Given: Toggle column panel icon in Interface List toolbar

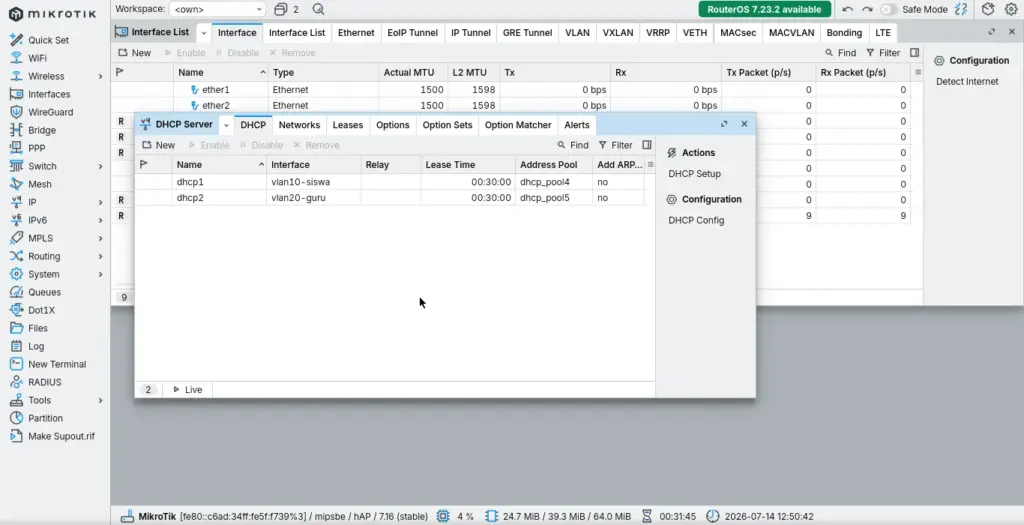Looking at the screenshot, I should coord(914,52).
